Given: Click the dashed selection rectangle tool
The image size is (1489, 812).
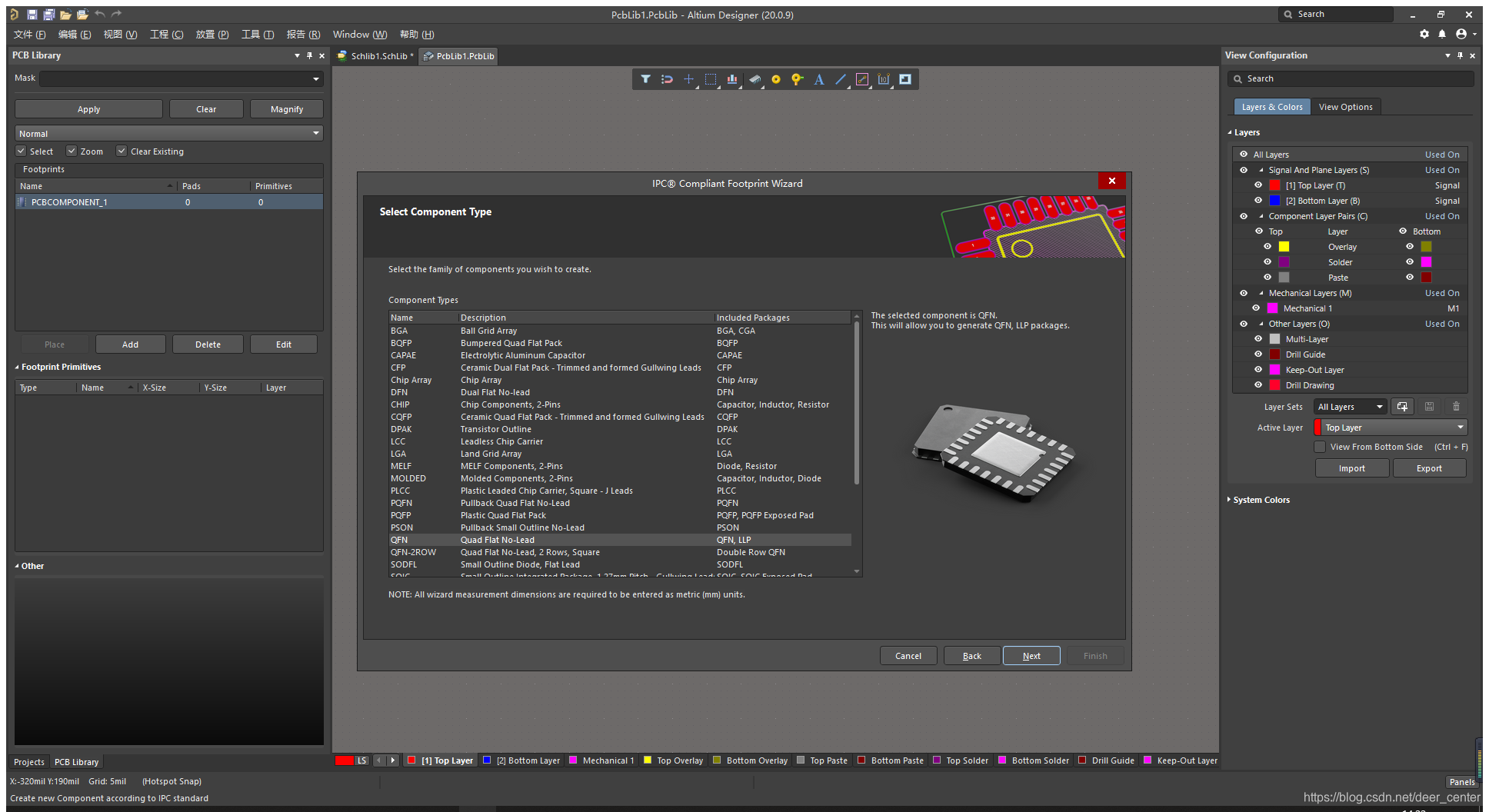Looking at the screenshot, I should (x=711, y=79).
